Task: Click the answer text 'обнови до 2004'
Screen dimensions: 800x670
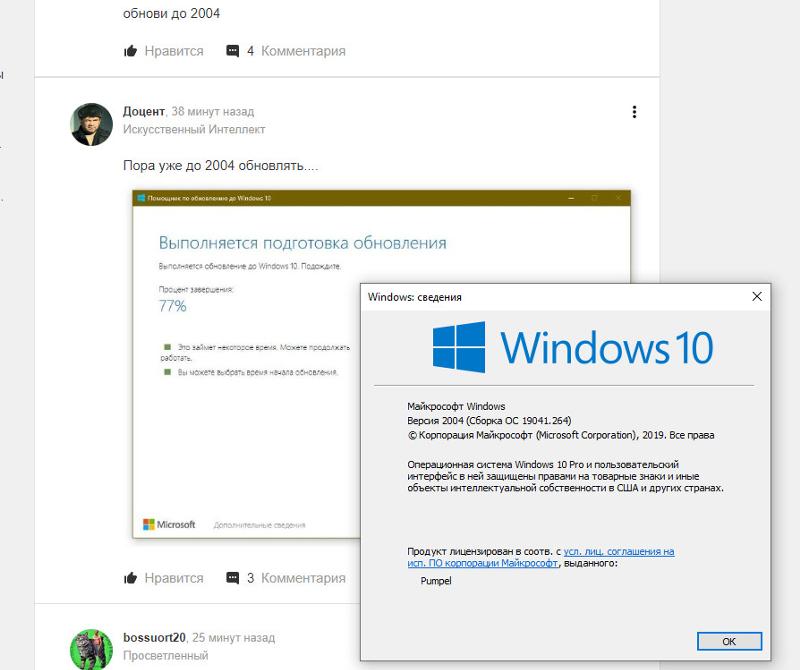Action: (171, 13)
